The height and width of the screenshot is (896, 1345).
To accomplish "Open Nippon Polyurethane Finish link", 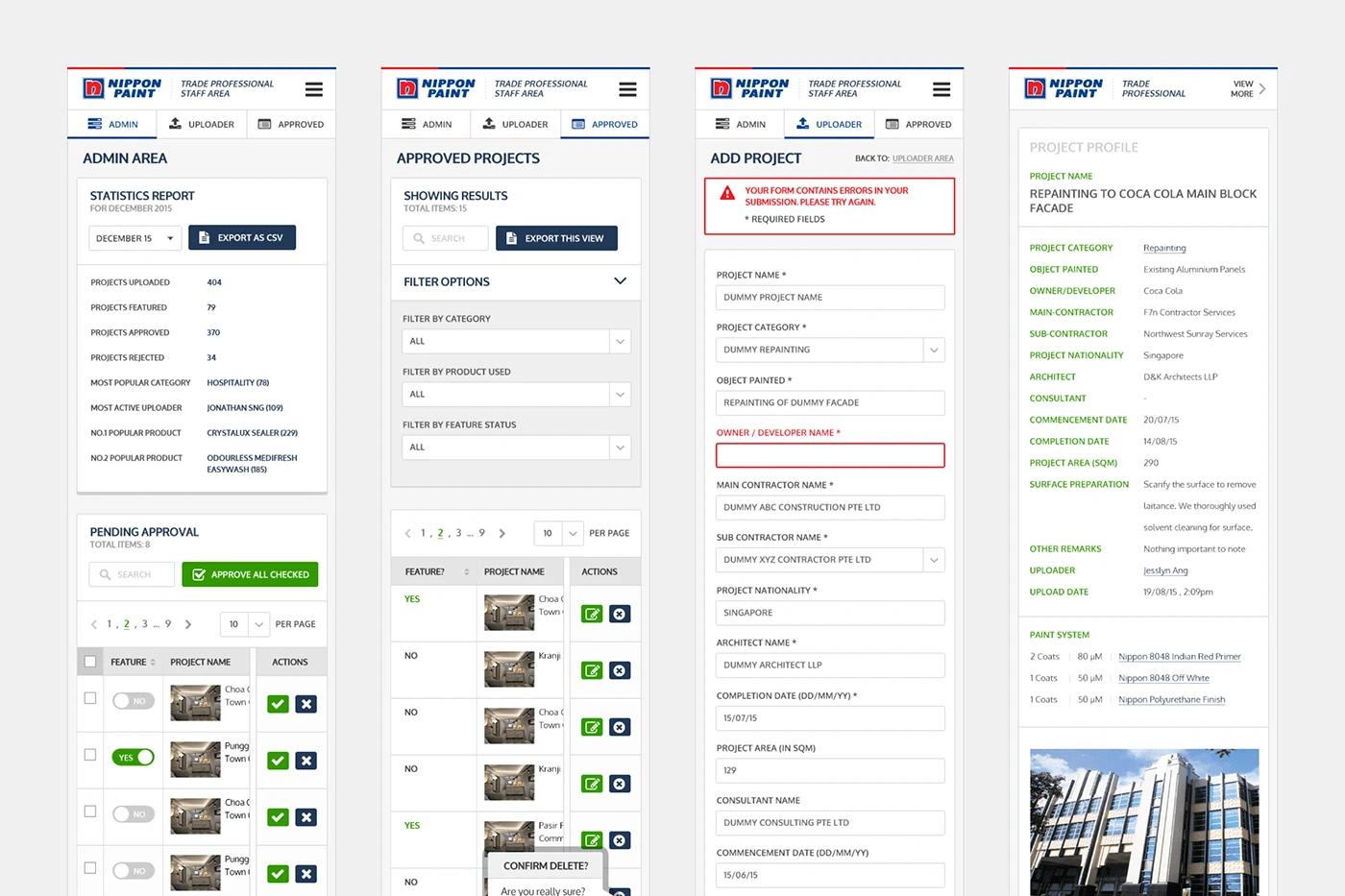I will pyautogui.click(x=1172, y=700).
